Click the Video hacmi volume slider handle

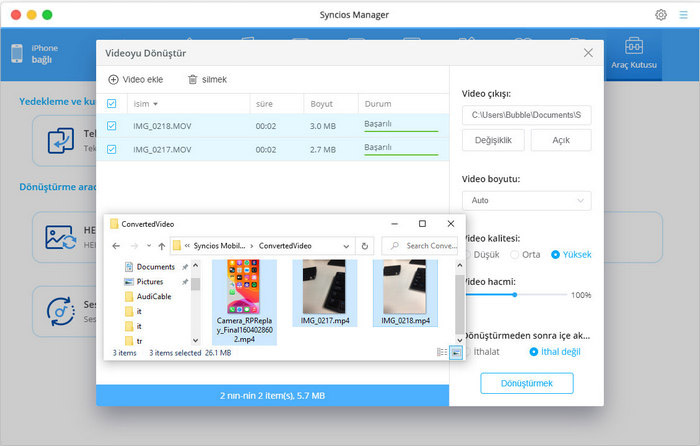coord(515,295)
